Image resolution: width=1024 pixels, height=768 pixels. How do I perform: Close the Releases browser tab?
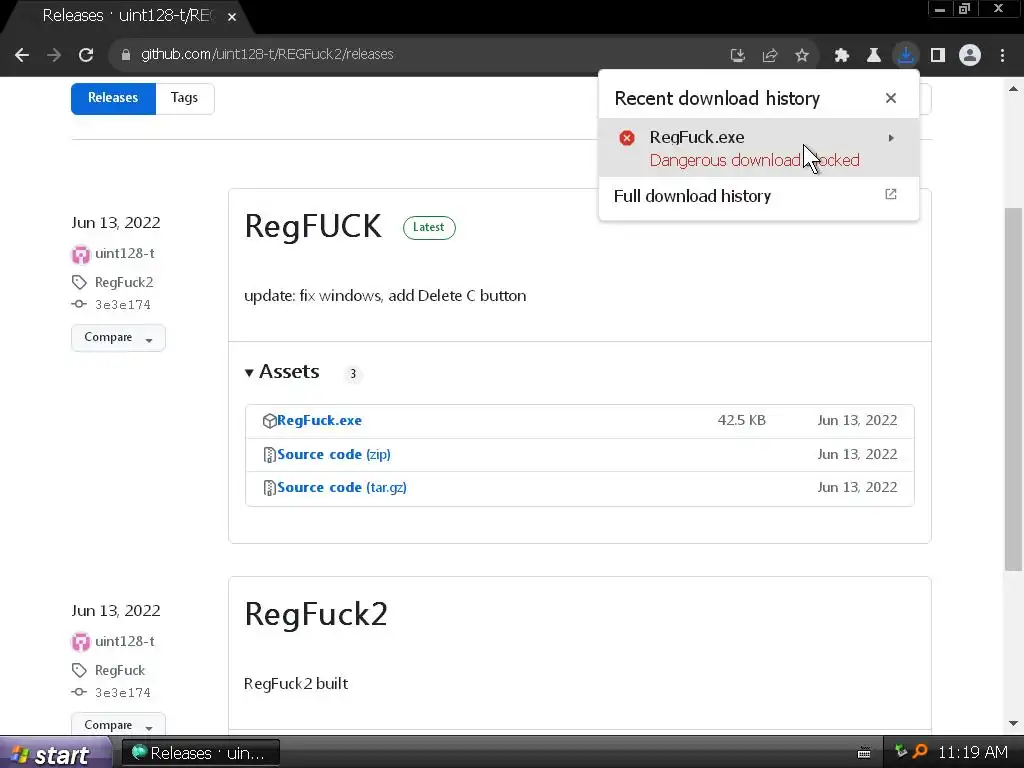tap(232, 17)
